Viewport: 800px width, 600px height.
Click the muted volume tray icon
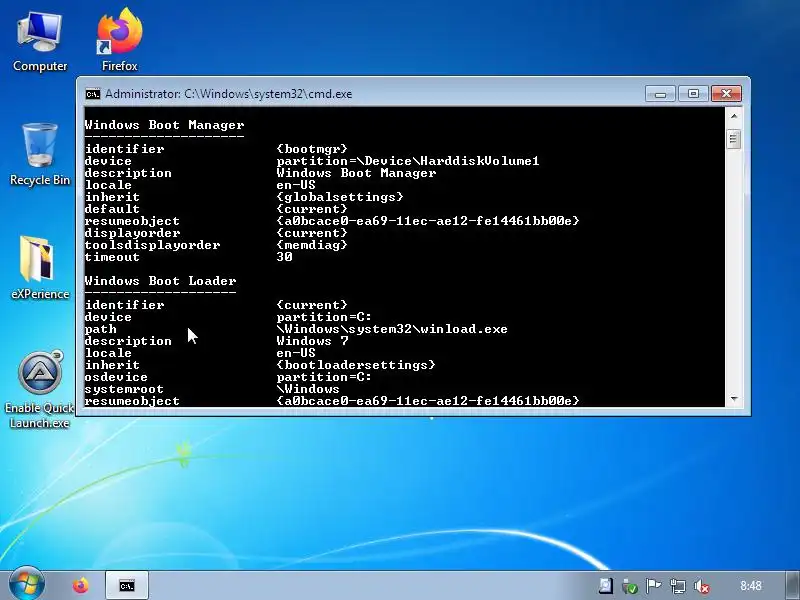702,586
